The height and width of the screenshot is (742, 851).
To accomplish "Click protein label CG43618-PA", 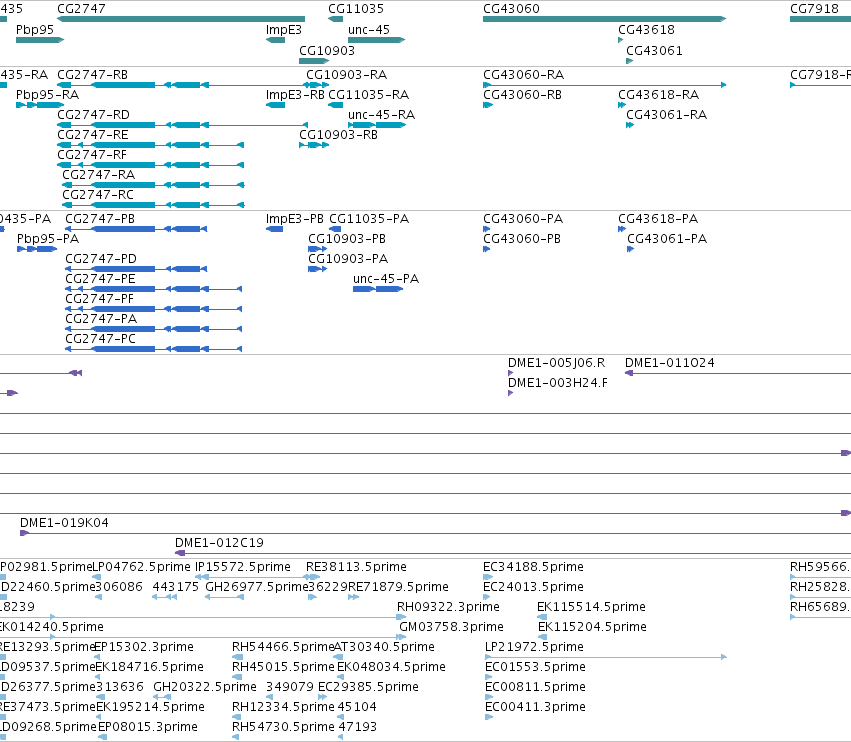I will (x=658, y=219).
